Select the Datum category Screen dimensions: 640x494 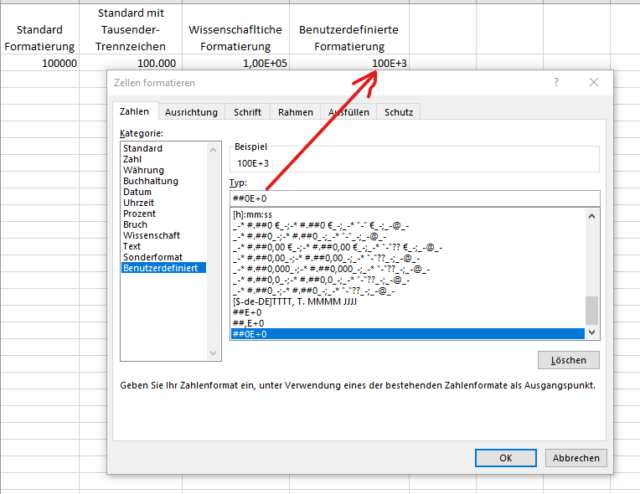click(163, 192)
